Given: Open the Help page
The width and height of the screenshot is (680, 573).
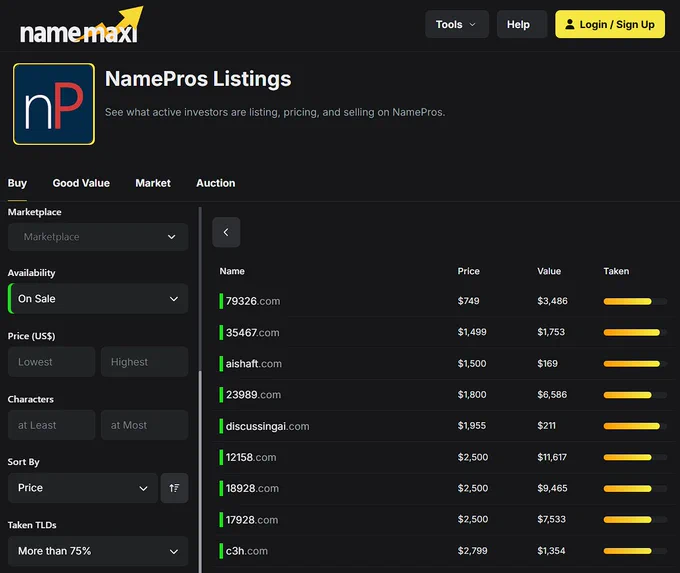Looking at the screenshot, I should (521, 24).
